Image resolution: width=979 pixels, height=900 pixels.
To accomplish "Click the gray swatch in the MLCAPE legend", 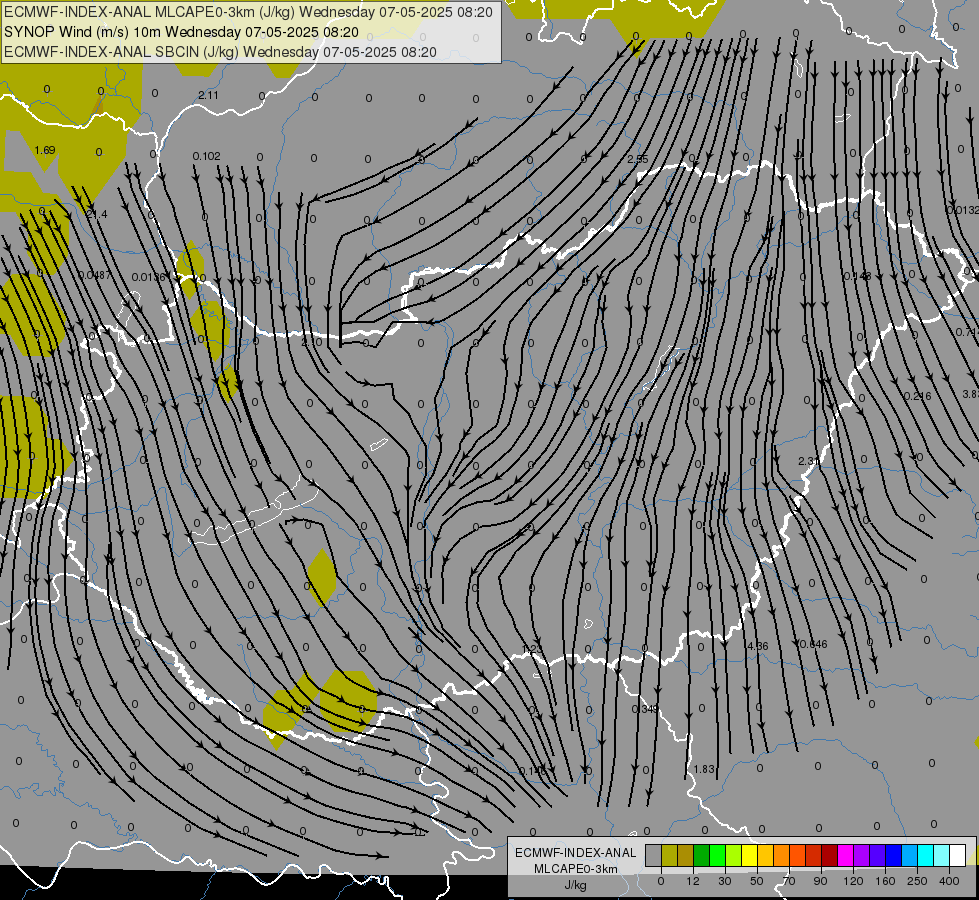I will click(x=654, y=856).
